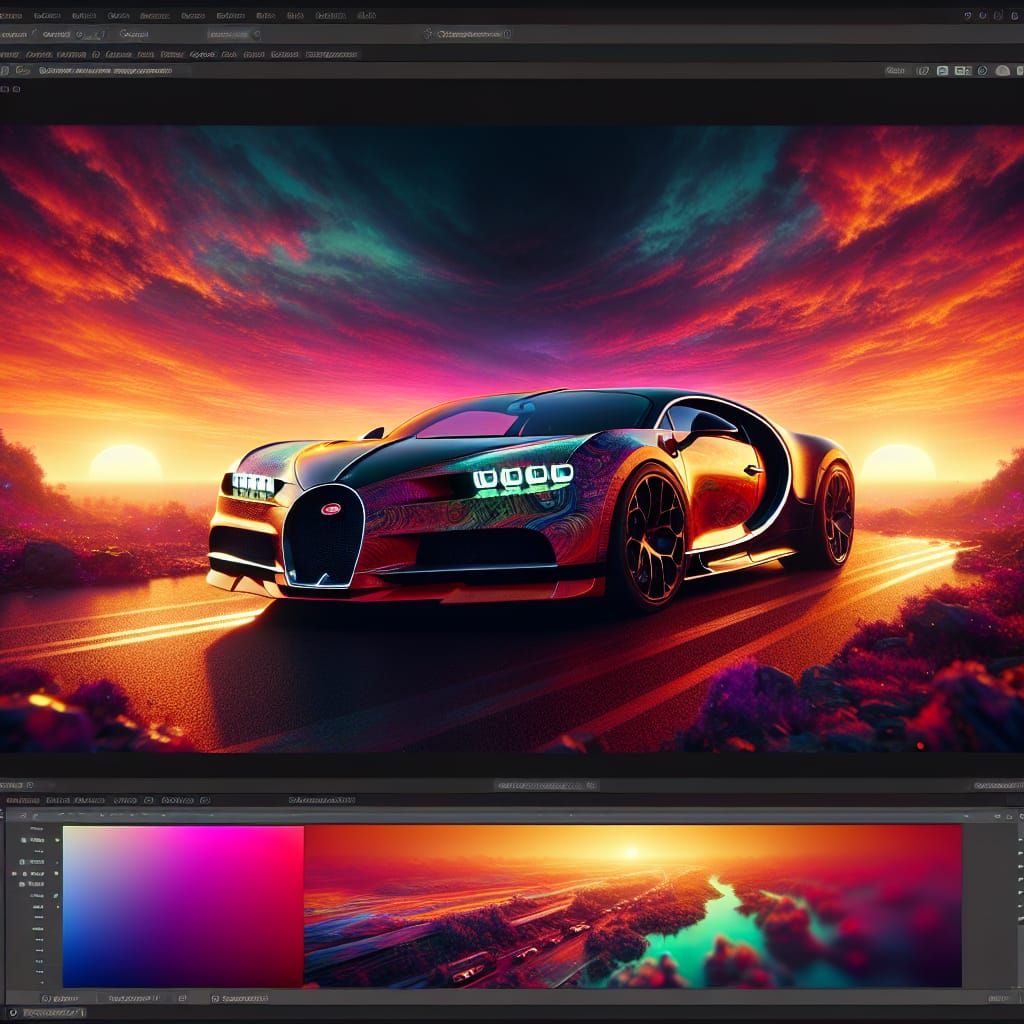Viewport: 1024px width, 1024px height.
Task: Click the red oval badge on the car's grille
Action: click(x=331, y=508)
